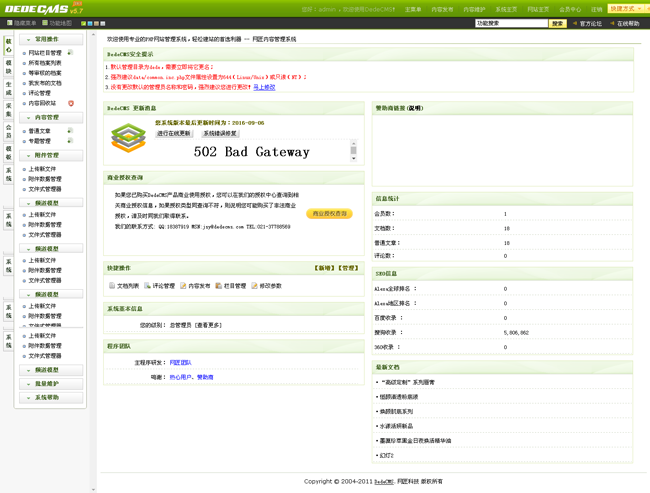The image size is (650, 493).
Task: Expand the 系统帮助 menu section
Action: (51, 398)
